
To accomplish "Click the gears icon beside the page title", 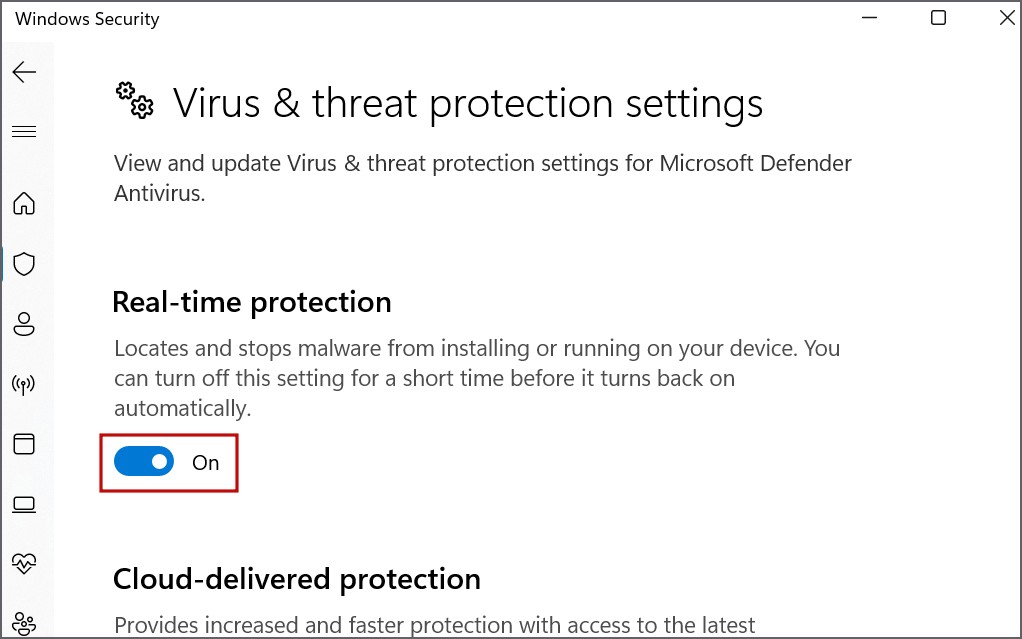I will [135, 100].
